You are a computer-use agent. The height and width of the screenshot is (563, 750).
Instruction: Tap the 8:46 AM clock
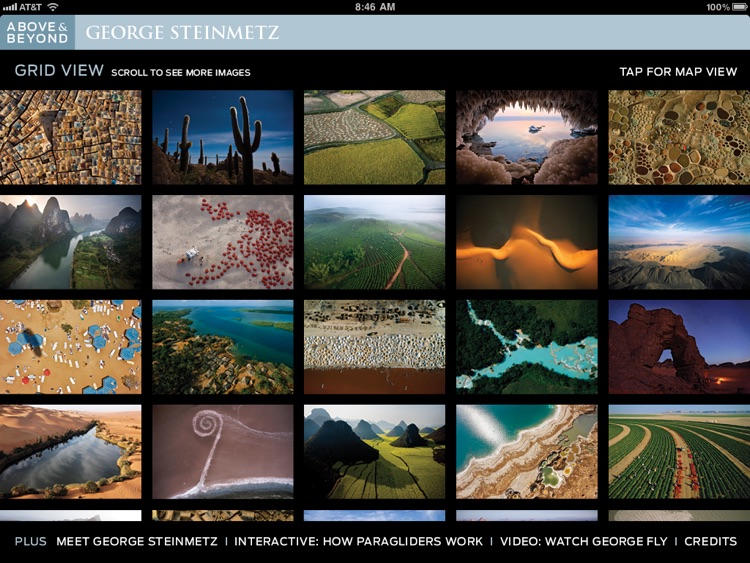pos(375,7)
